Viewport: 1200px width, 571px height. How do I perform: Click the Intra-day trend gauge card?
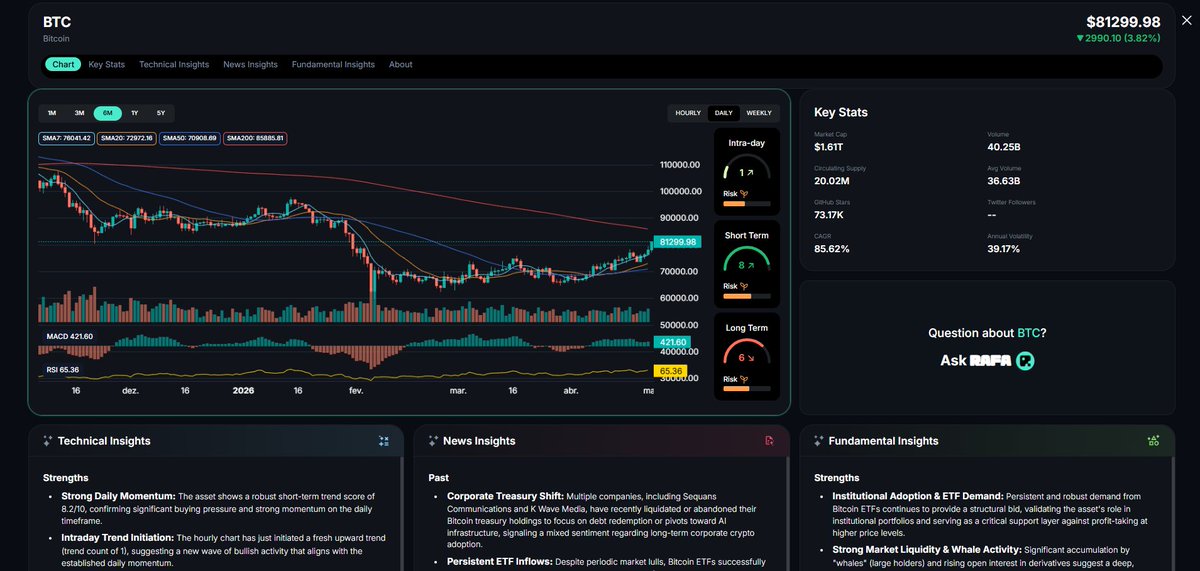(747, 172)
